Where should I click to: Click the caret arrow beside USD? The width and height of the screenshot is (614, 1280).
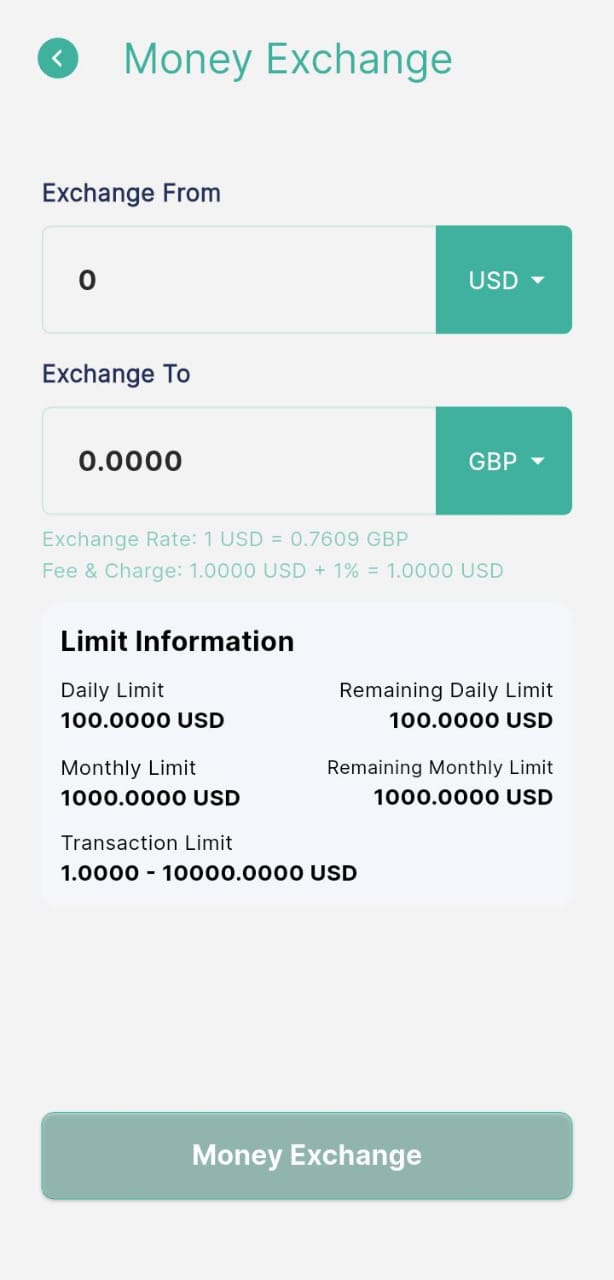[x=537, y=280]
